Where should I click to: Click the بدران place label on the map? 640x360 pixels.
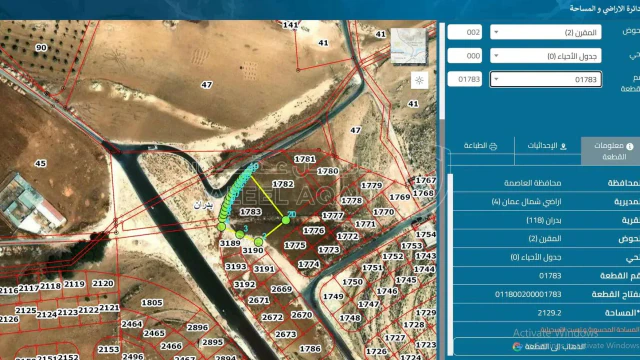[204, 205]
